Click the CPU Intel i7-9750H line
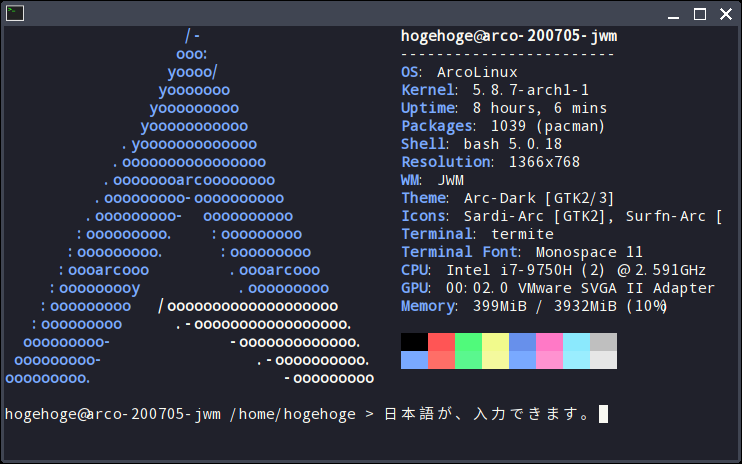Screen dimensions: 742x464 [x=553, y=270]
